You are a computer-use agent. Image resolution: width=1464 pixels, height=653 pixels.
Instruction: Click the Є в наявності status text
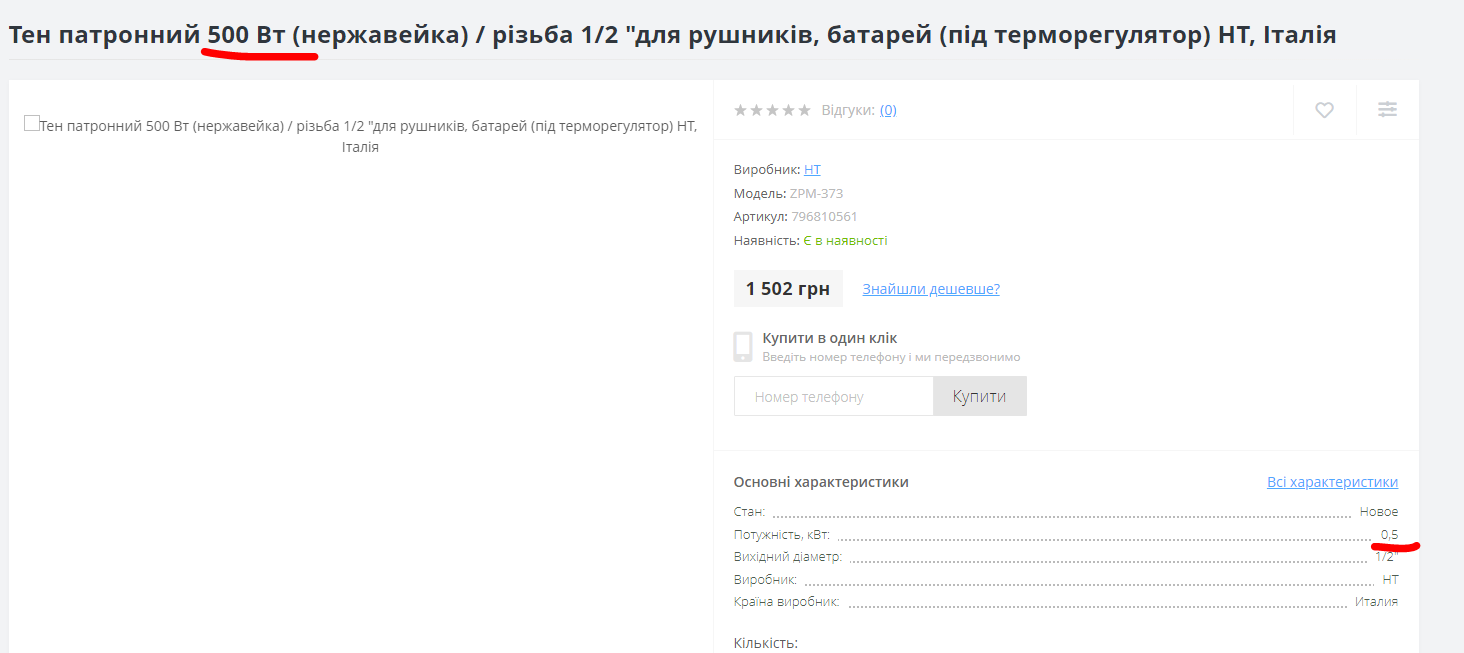[x=845, y=241]
